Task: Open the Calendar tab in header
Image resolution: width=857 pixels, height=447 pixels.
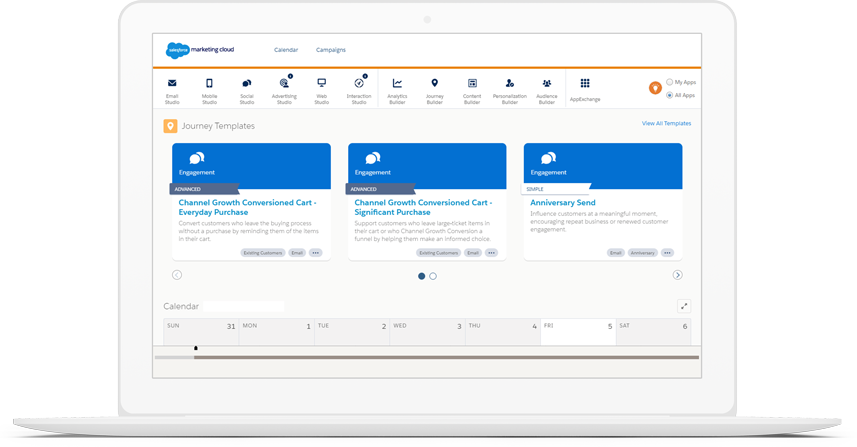Action: point(286,50)
